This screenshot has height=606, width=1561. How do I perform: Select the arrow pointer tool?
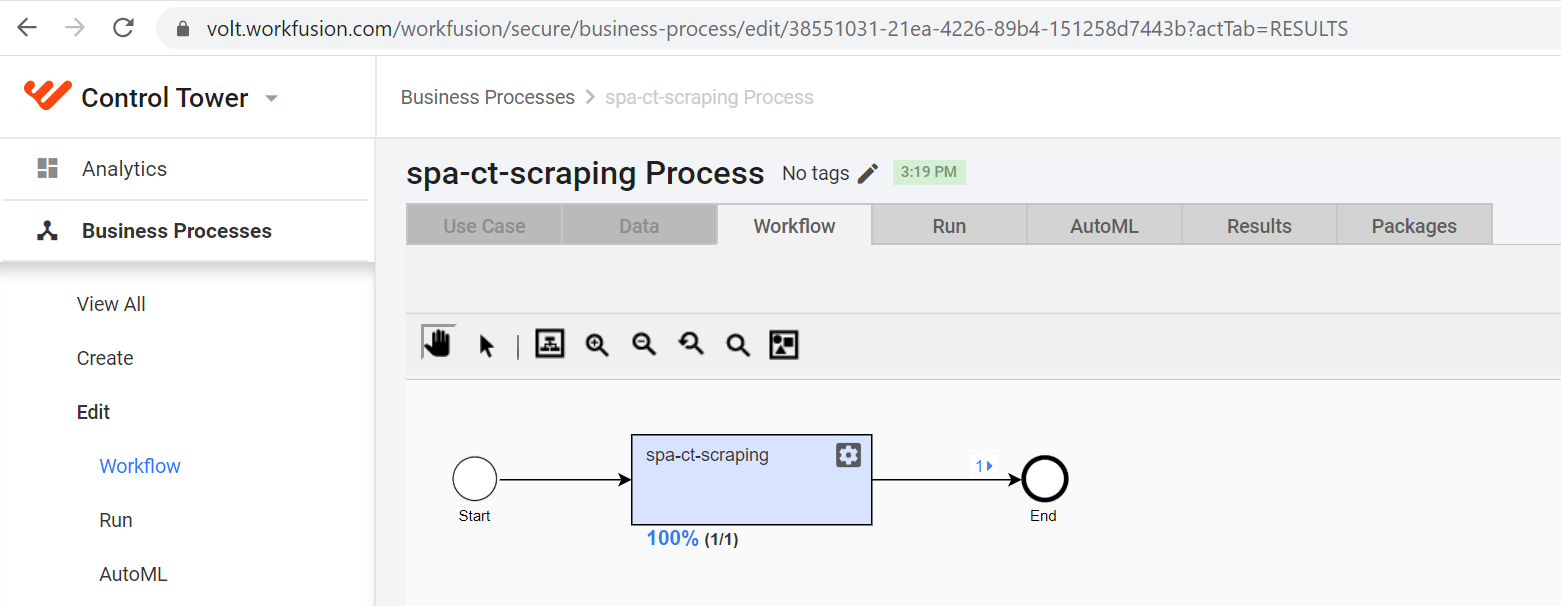coord(487,346)
